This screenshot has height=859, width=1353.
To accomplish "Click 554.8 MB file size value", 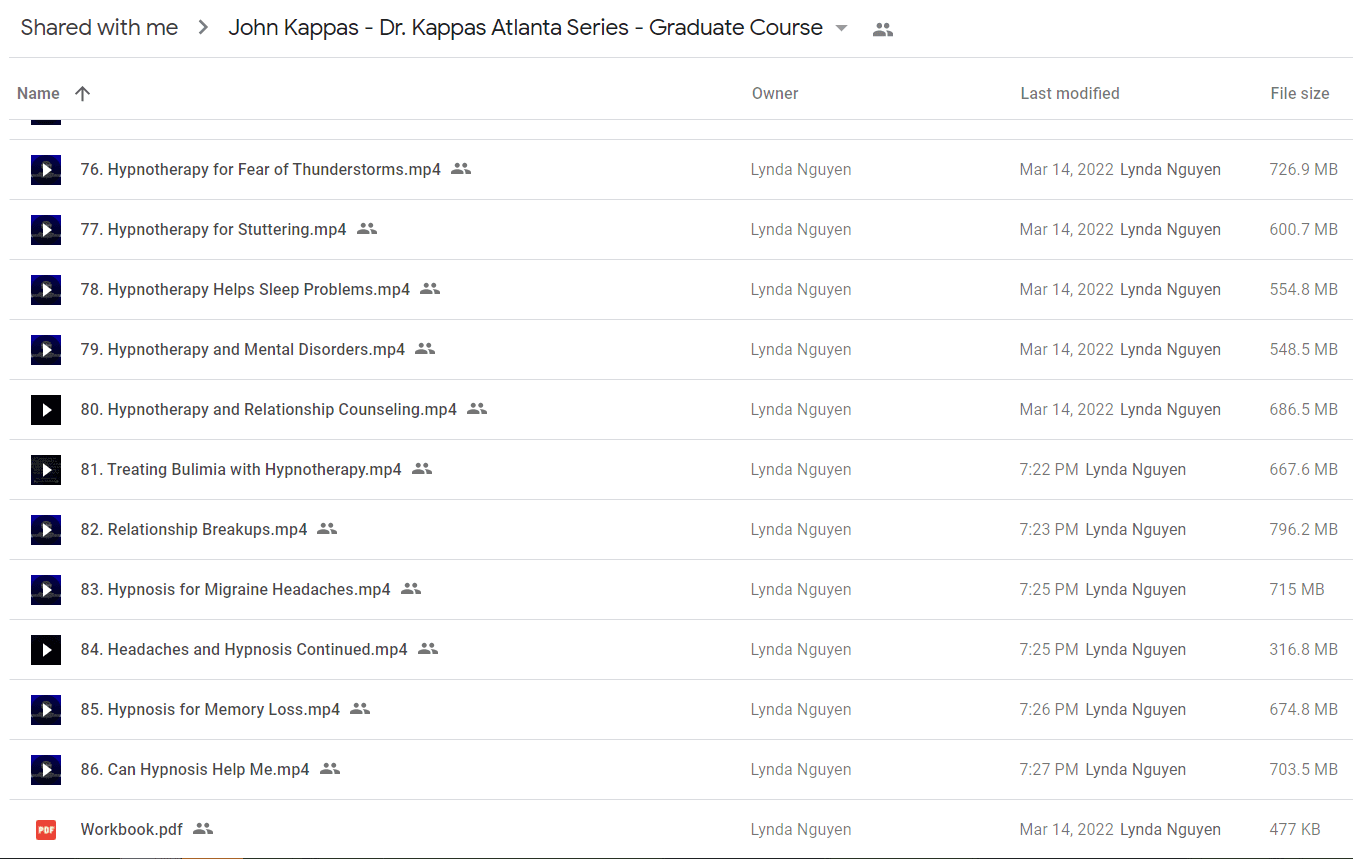I will point(1303,290).
